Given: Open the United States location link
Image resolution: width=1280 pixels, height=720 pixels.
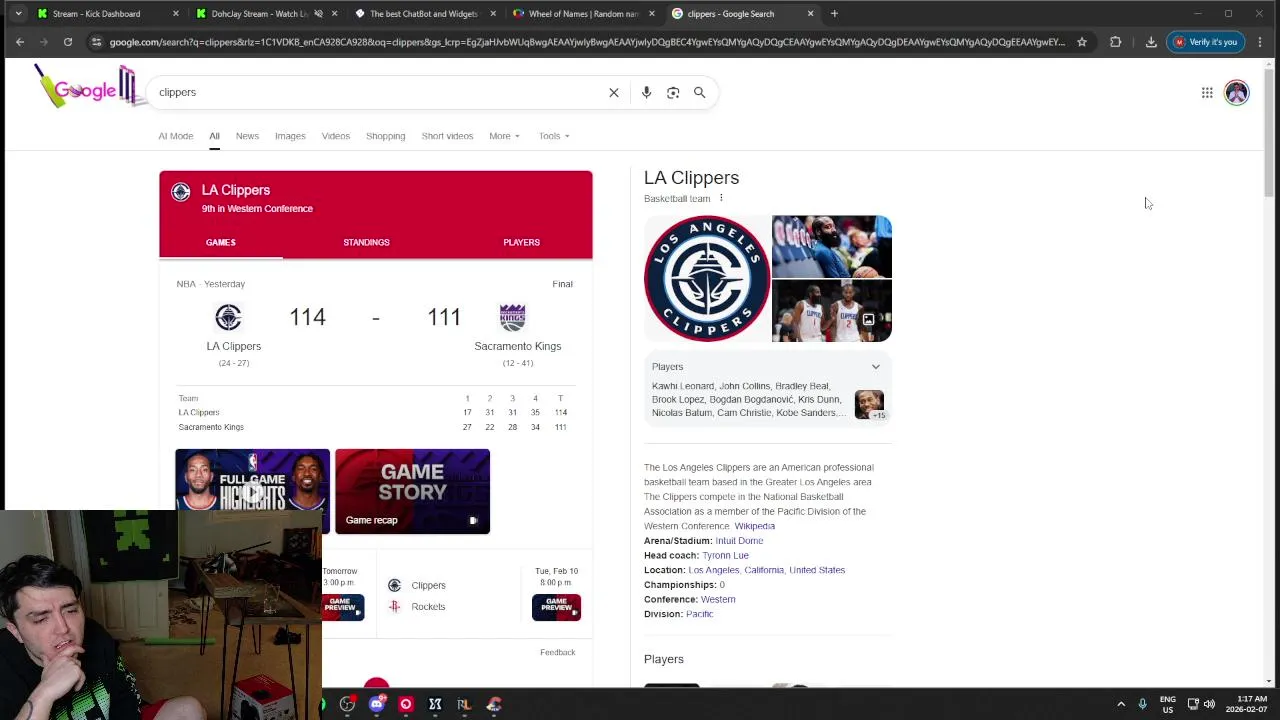Looking at the screenshot, I should click(x=817, y=570).
